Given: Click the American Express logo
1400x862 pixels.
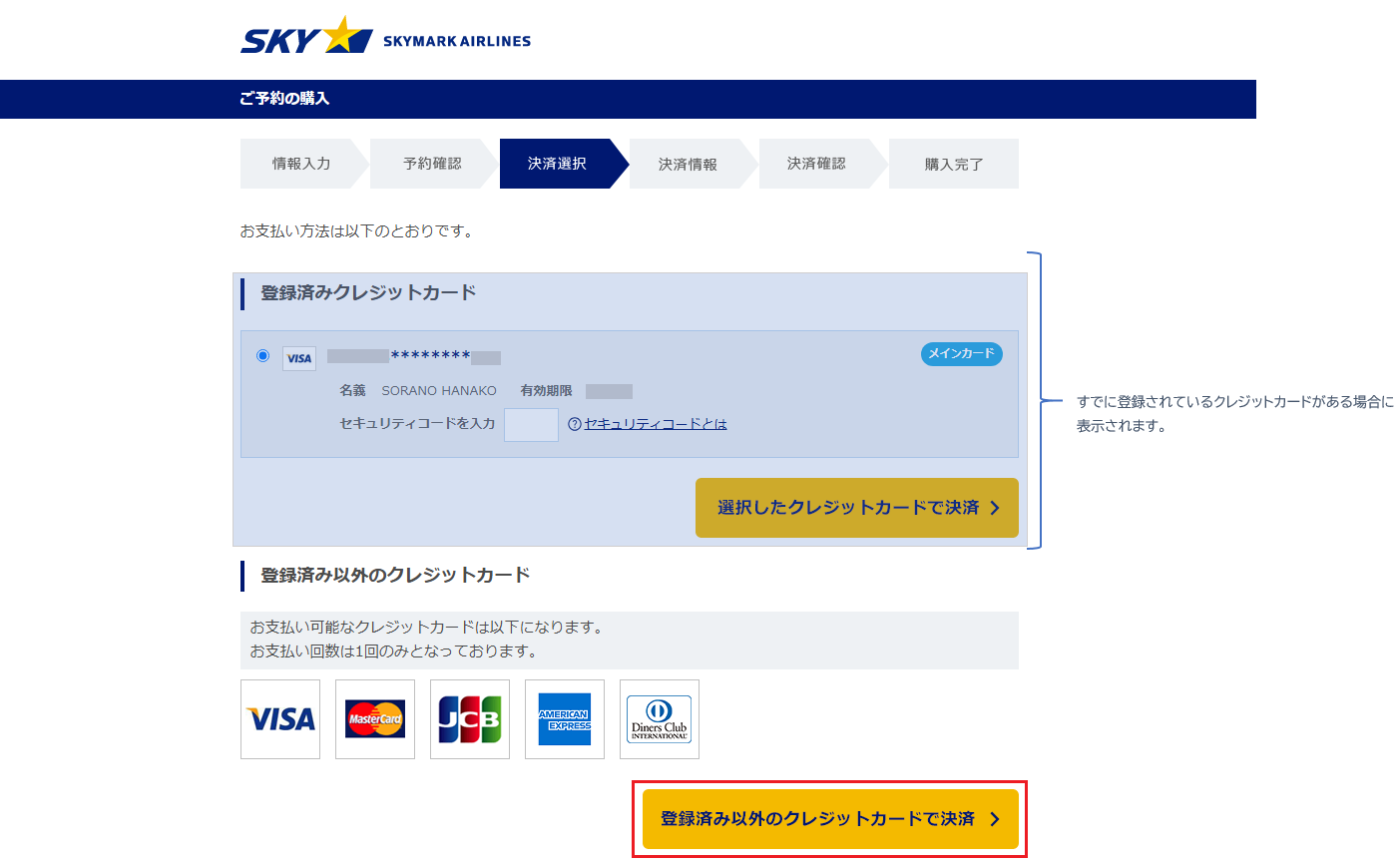Looking at the screenshot, I should 565,719.
